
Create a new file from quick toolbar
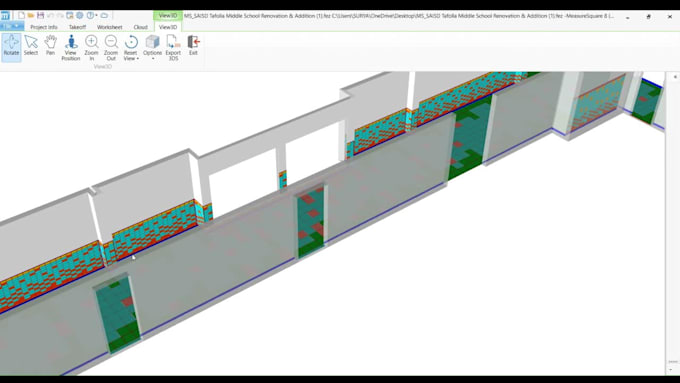point(21,16)
